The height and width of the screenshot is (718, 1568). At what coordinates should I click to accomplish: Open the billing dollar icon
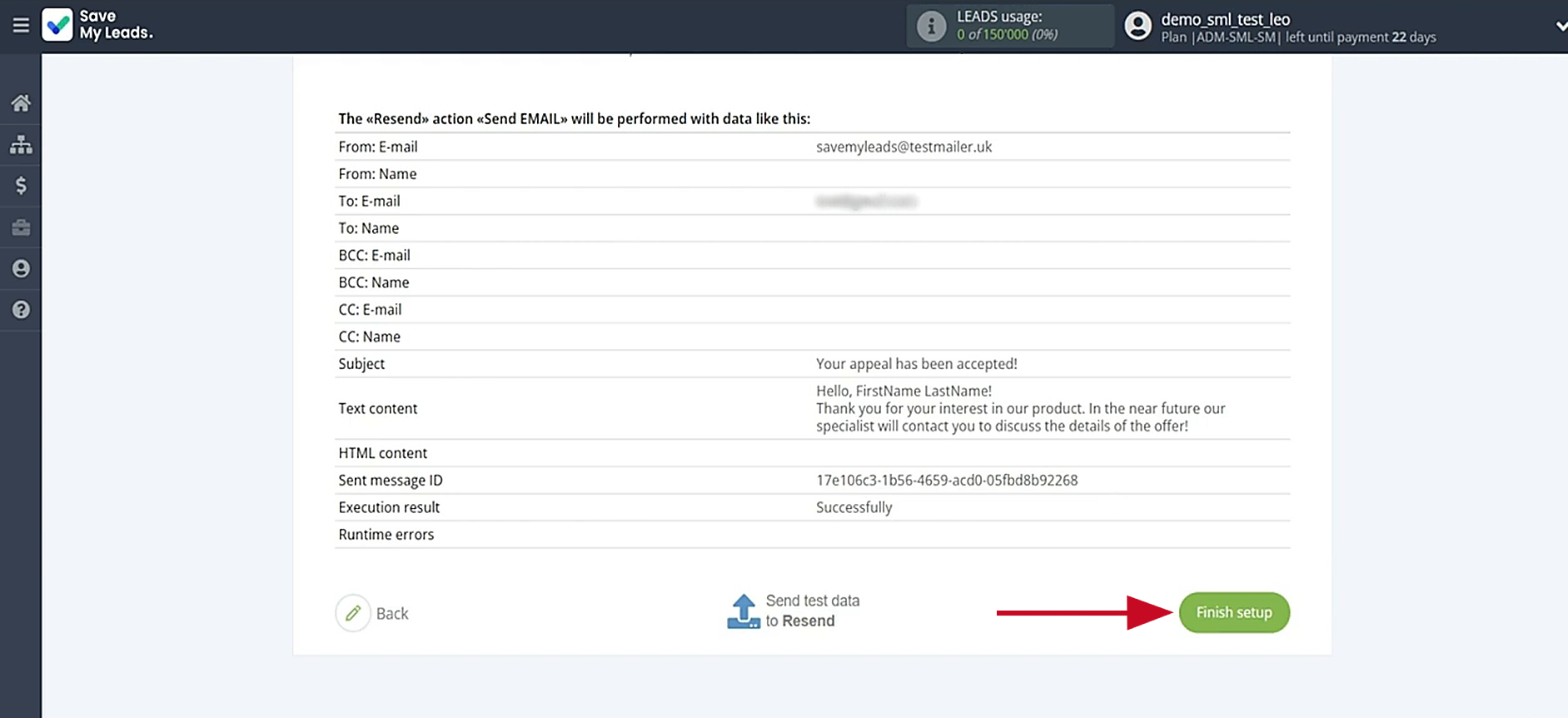[x=21, y=186]
